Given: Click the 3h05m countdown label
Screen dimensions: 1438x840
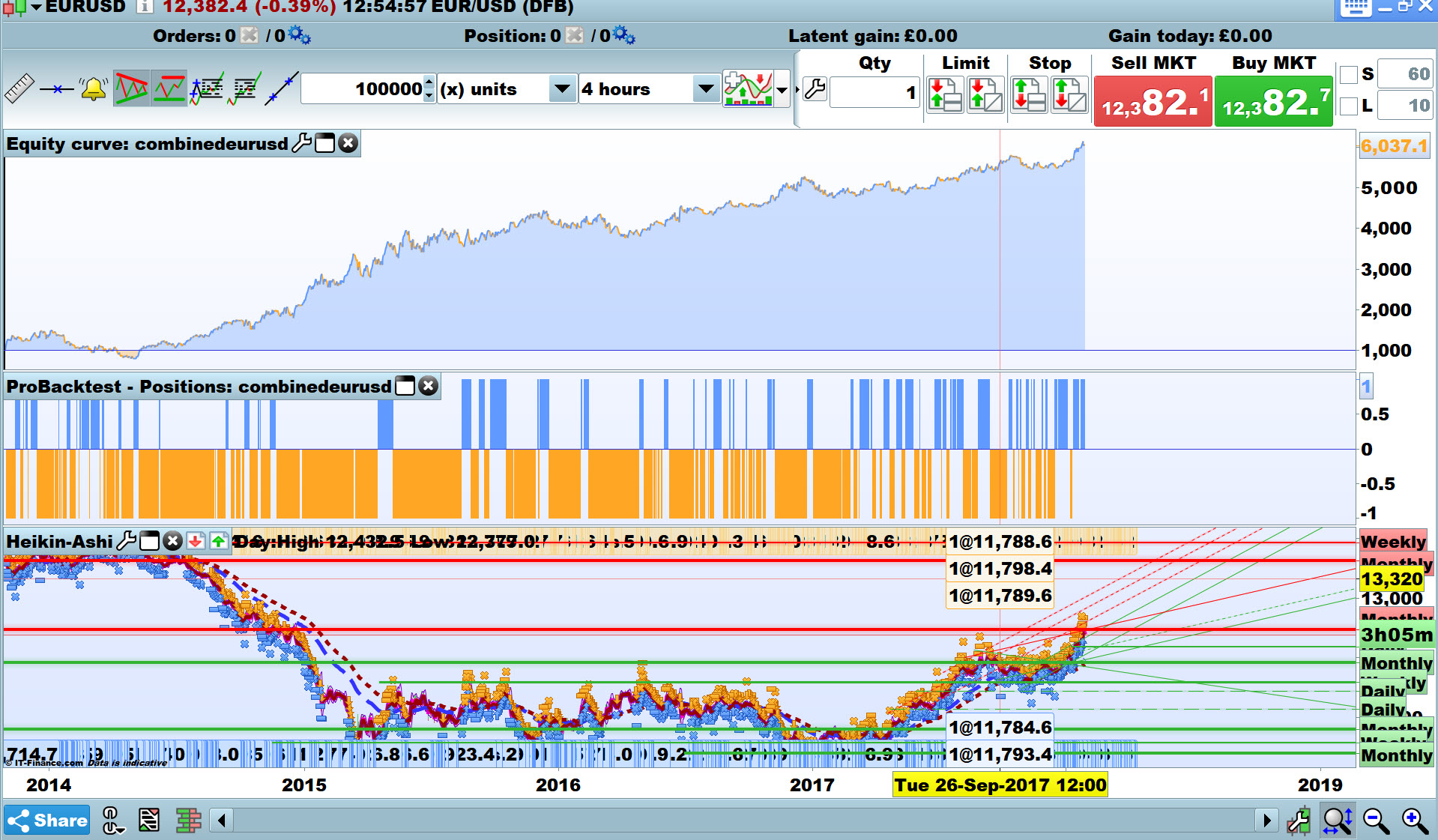Looking at the screenshot, I should click(x=1397, y=635).
